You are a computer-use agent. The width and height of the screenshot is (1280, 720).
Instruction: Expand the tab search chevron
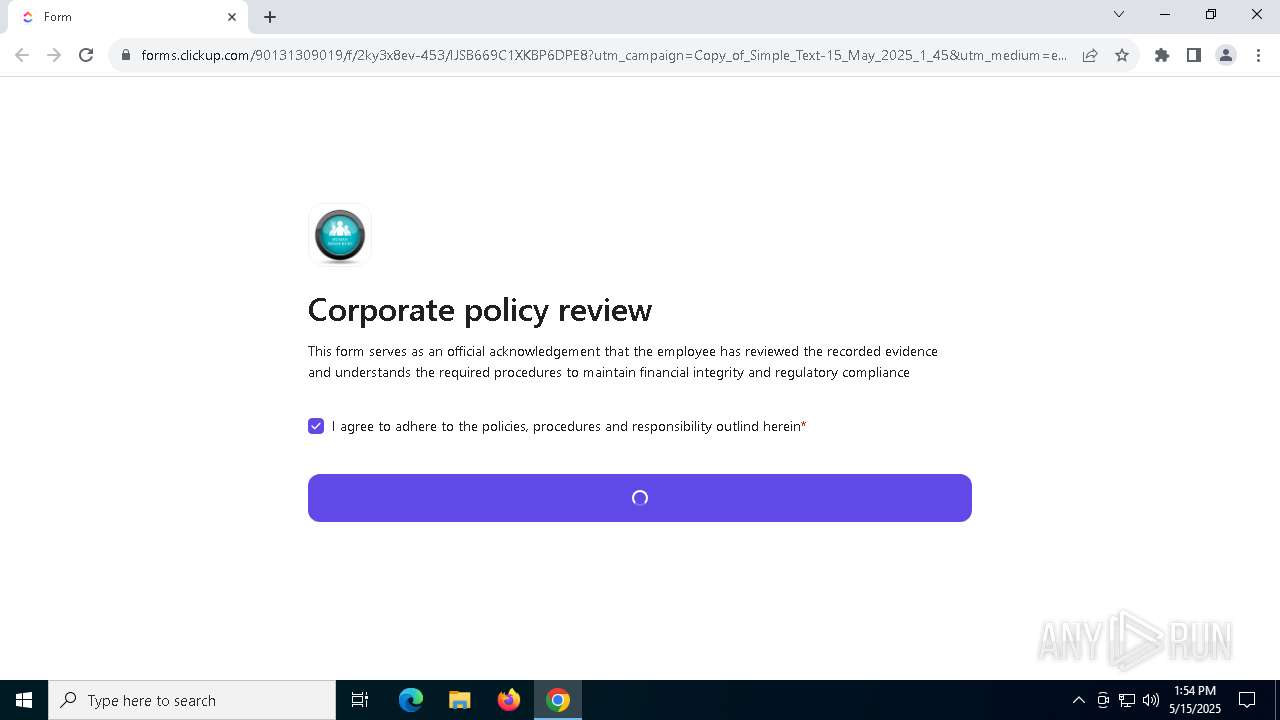pos(1119,14)
